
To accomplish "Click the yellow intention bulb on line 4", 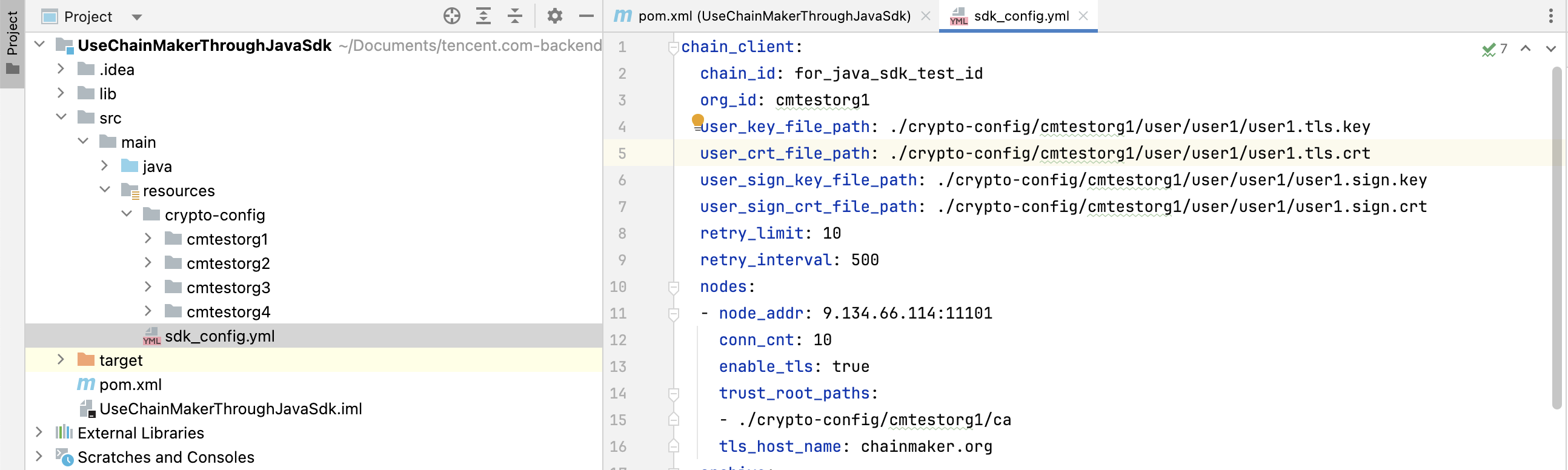I will tap(697, 121).
